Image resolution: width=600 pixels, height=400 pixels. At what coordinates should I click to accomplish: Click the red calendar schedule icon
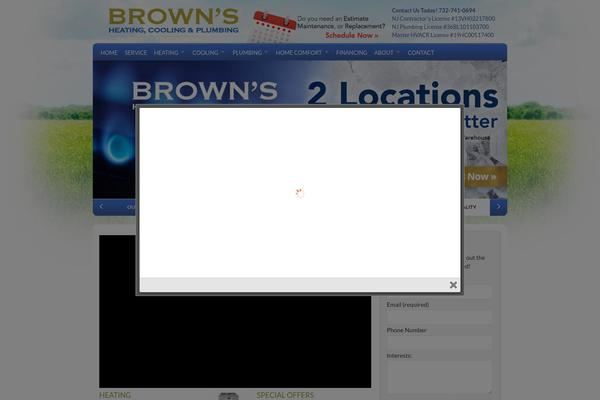pyautogui.click(x=274, y=26)
